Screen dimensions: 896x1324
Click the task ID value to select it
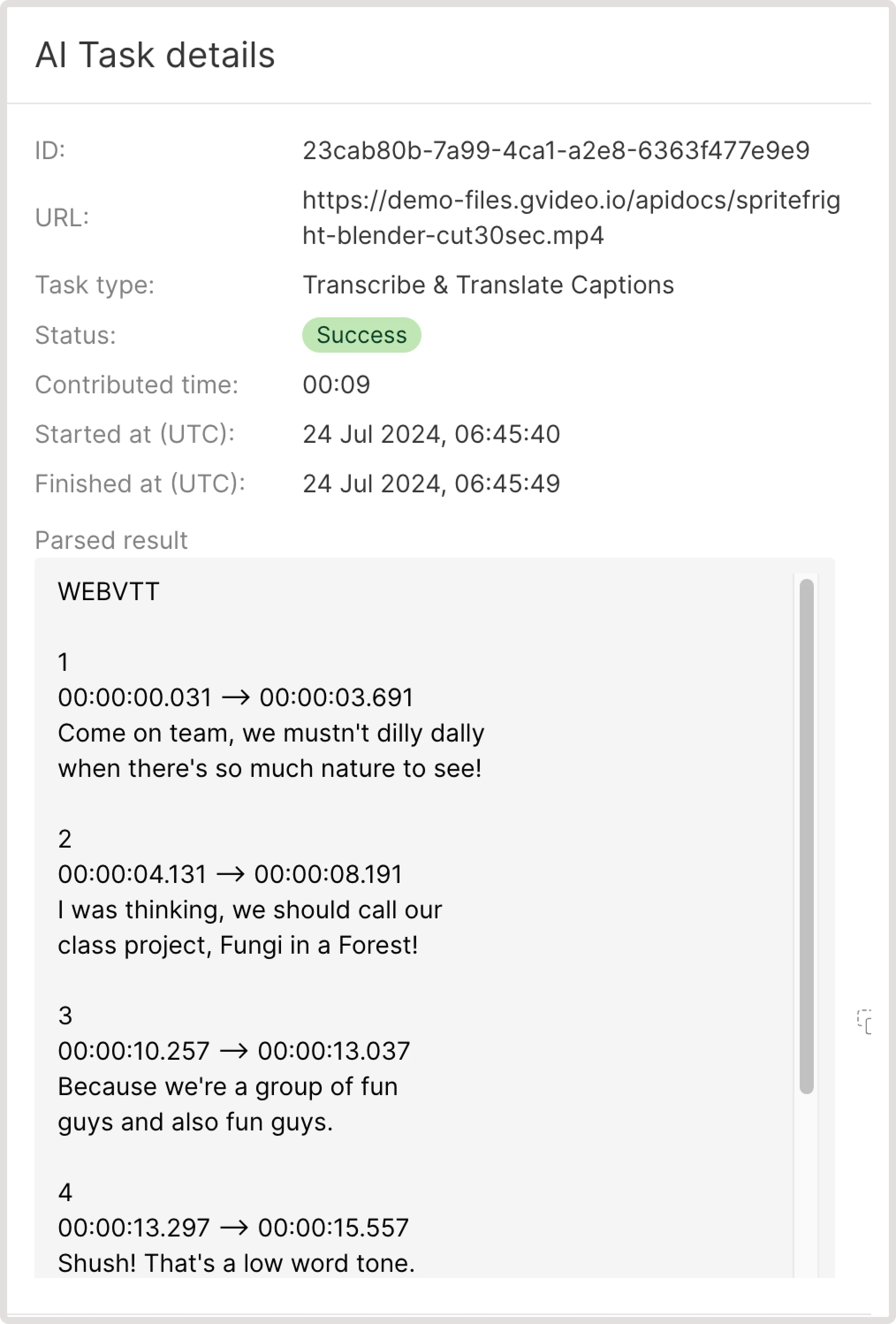click(556, 150)
